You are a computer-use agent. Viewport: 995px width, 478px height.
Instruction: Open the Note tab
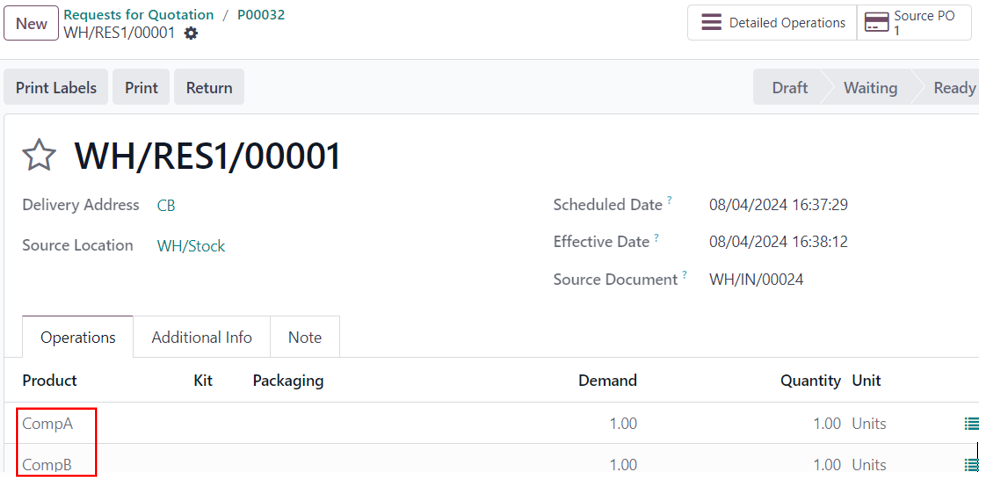305,337
